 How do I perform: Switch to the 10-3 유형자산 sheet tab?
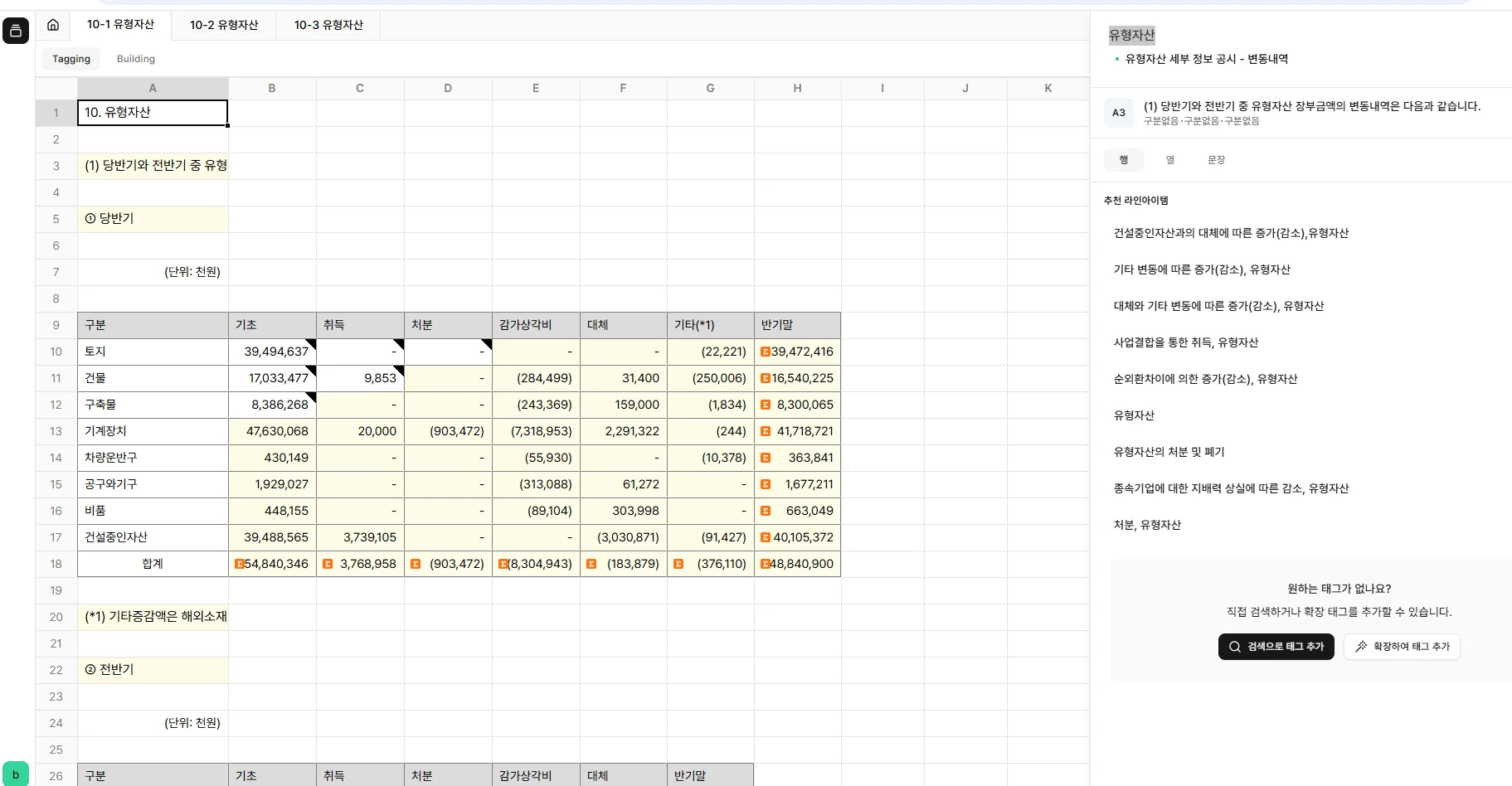(328, 25)
